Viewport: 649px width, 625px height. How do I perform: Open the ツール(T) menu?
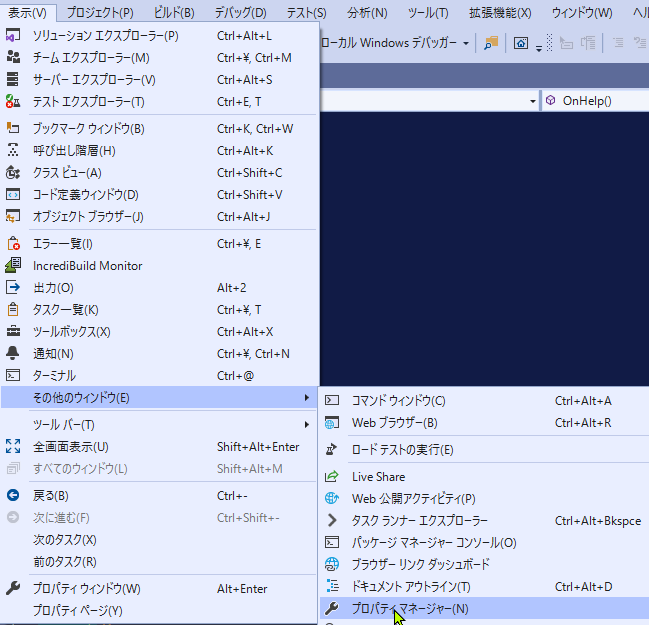[x=428, y=13]
